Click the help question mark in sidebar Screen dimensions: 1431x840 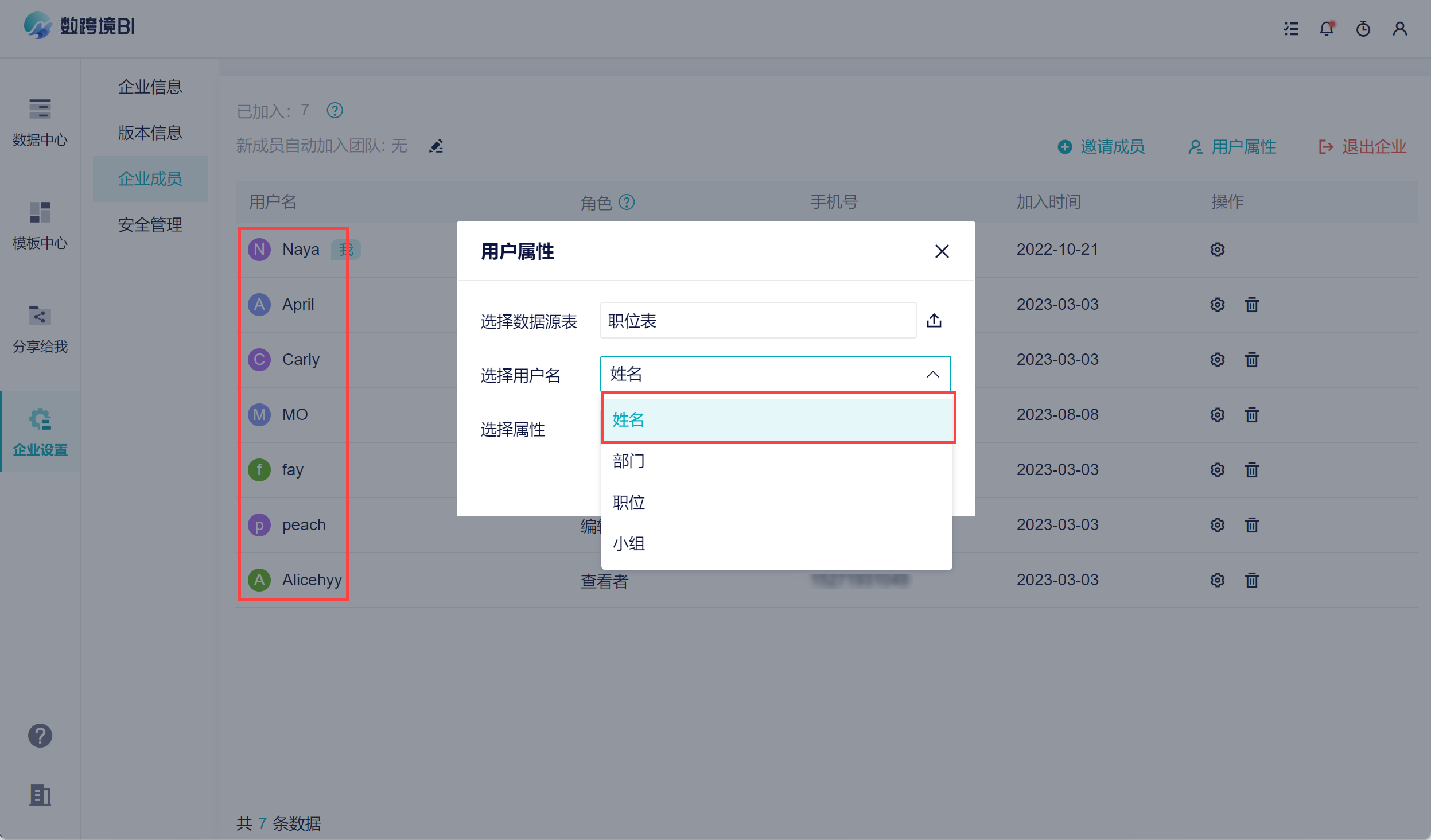coord(40,736)
